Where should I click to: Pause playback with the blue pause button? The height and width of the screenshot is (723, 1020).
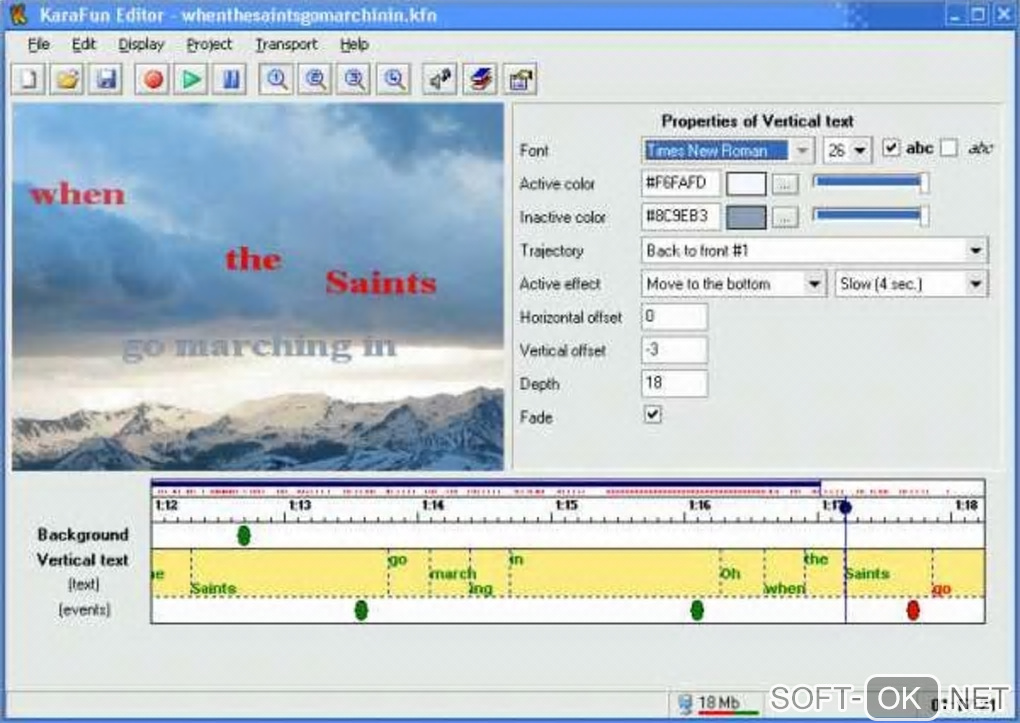[x=230, y=79]
